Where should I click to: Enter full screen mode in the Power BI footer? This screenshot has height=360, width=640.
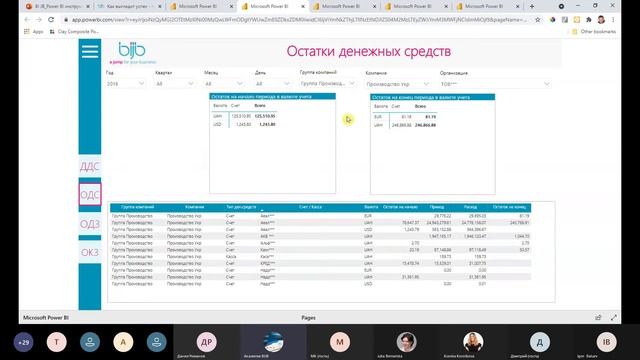pyautogui.click(x=613, y=317)
